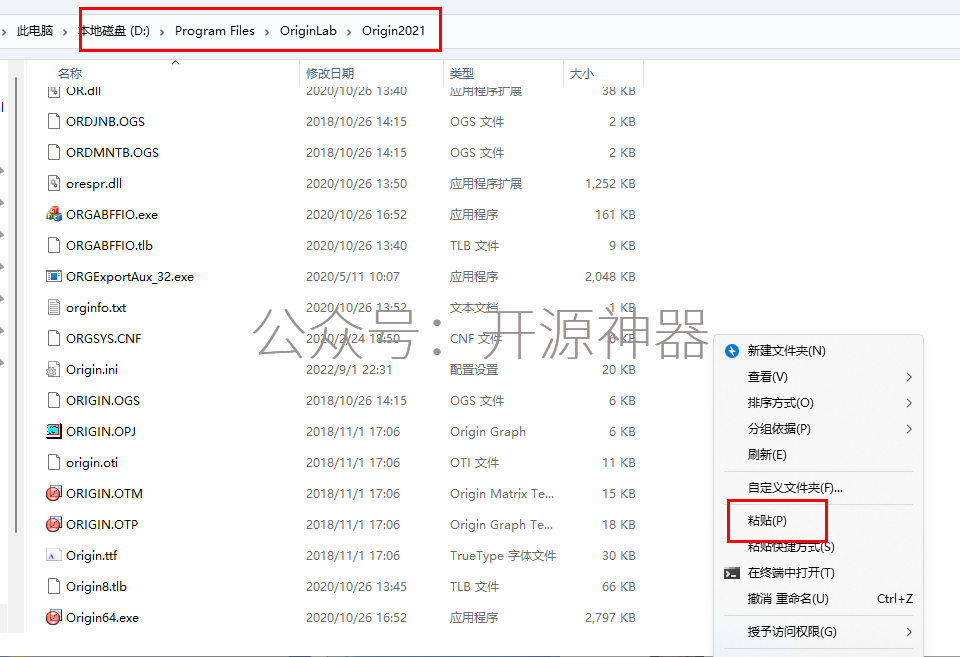
Task: Select the ORGExportAux_32.exe icon
Action: click(54, 276)
